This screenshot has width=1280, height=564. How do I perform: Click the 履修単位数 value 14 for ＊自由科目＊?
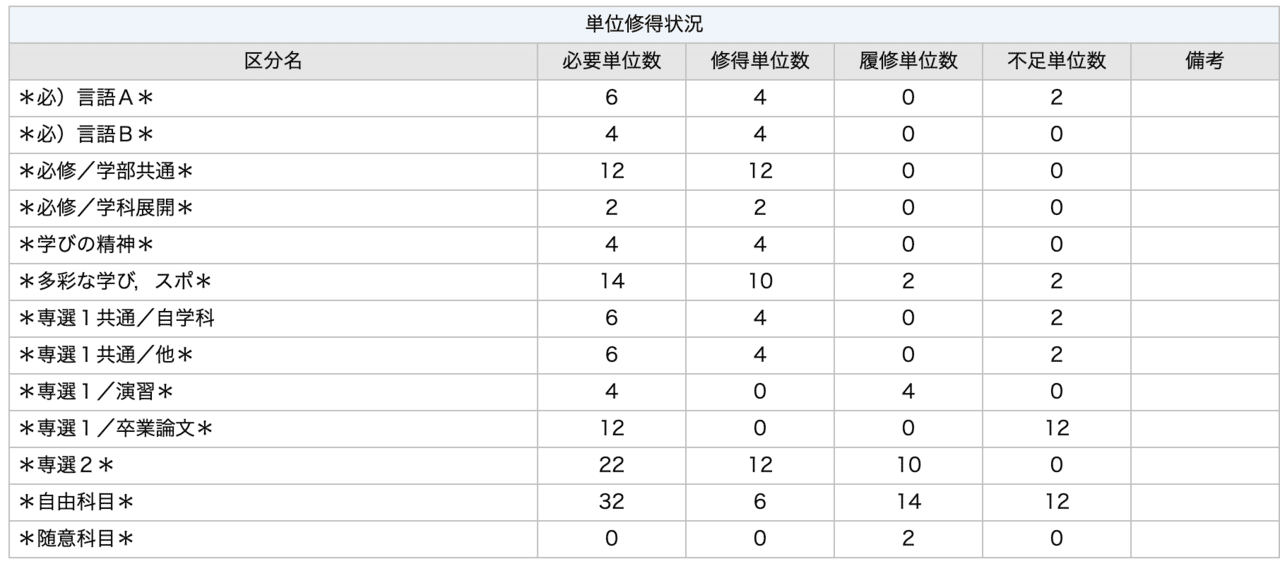(x=907, y=503)
